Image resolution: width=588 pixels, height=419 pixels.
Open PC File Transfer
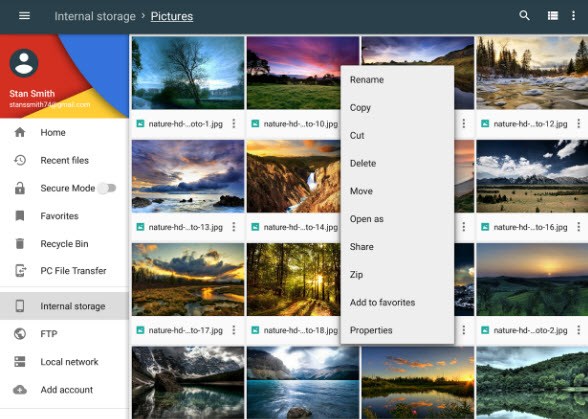pos(64,271)
